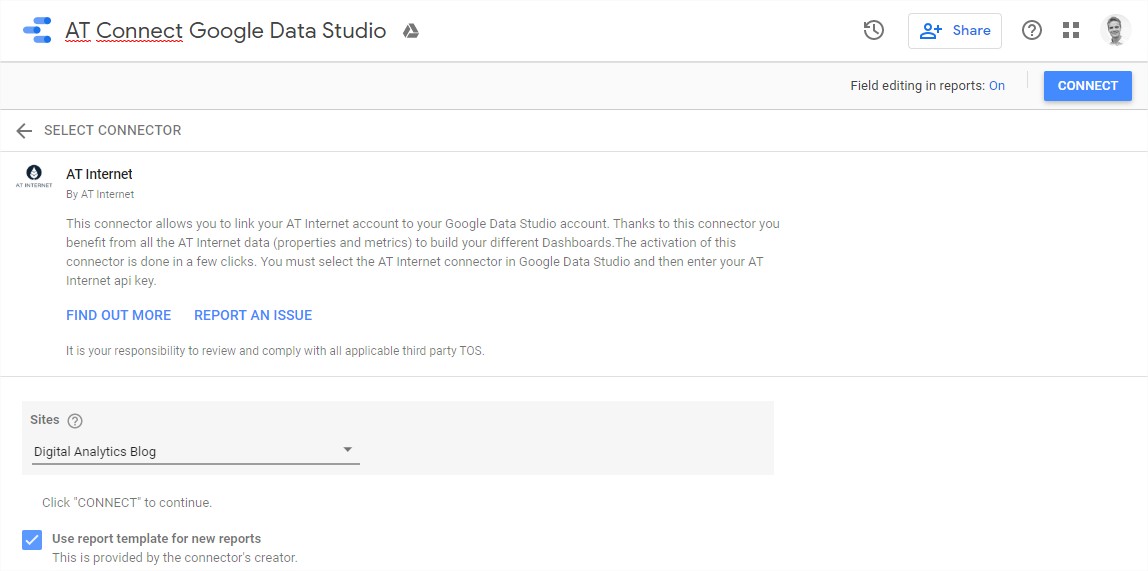Toggle Field editing in reports On
This screenshot has height=571, width=1148.
(996, 86)
